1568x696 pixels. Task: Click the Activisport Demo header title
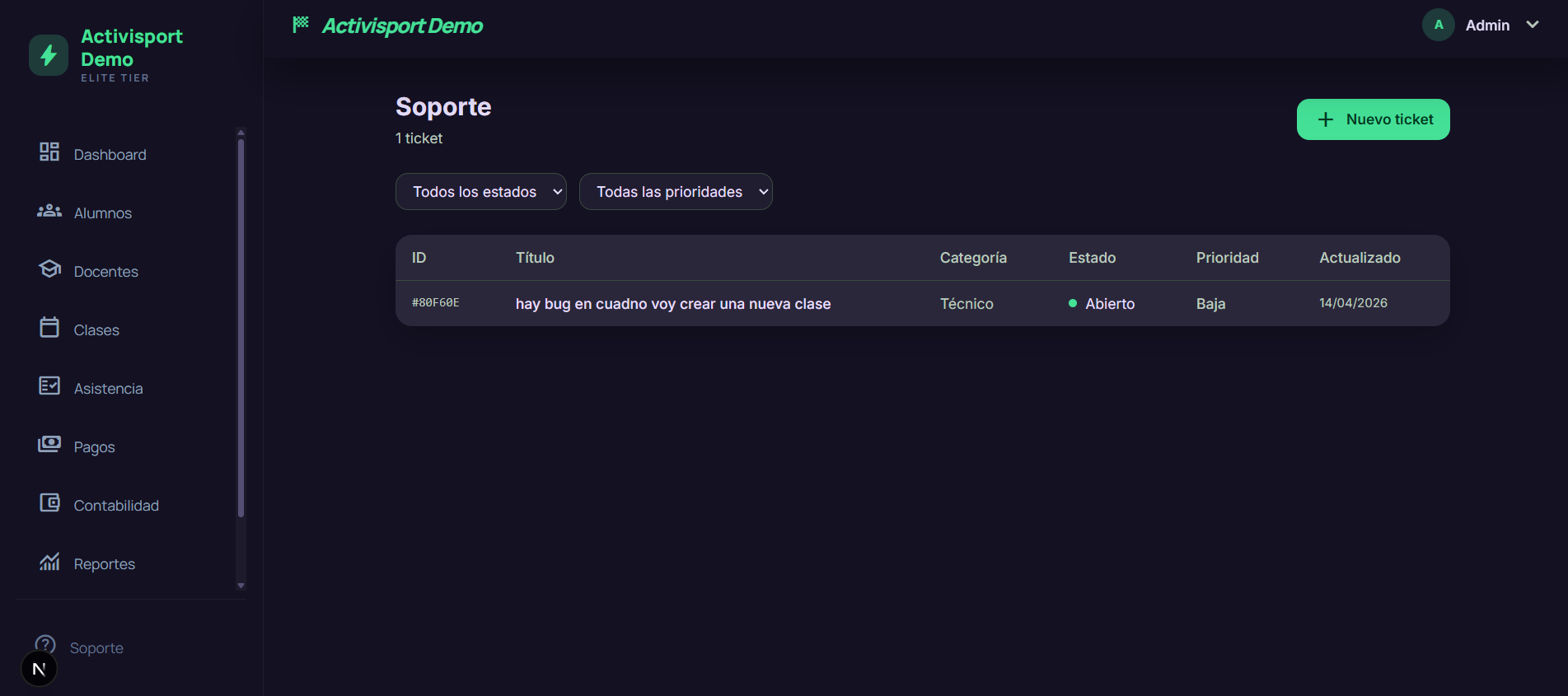click(402, 26)
